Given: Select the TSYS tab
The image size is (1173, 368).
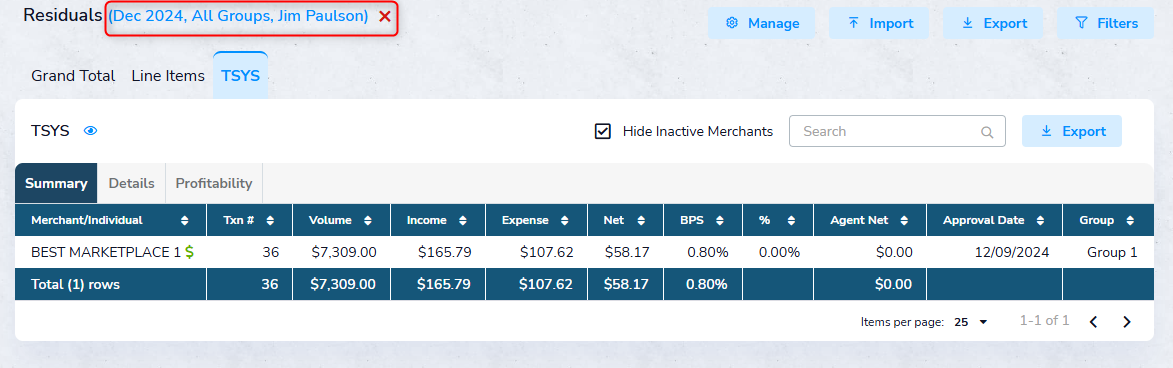Looking at the screenshot, I should click(240, 76).
